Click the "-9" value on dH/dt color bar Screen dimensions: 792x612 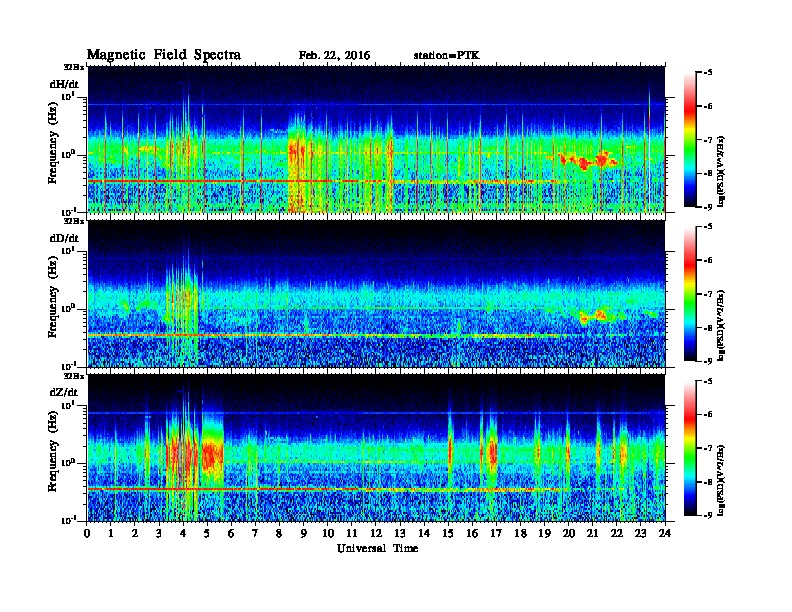(708, 207)
